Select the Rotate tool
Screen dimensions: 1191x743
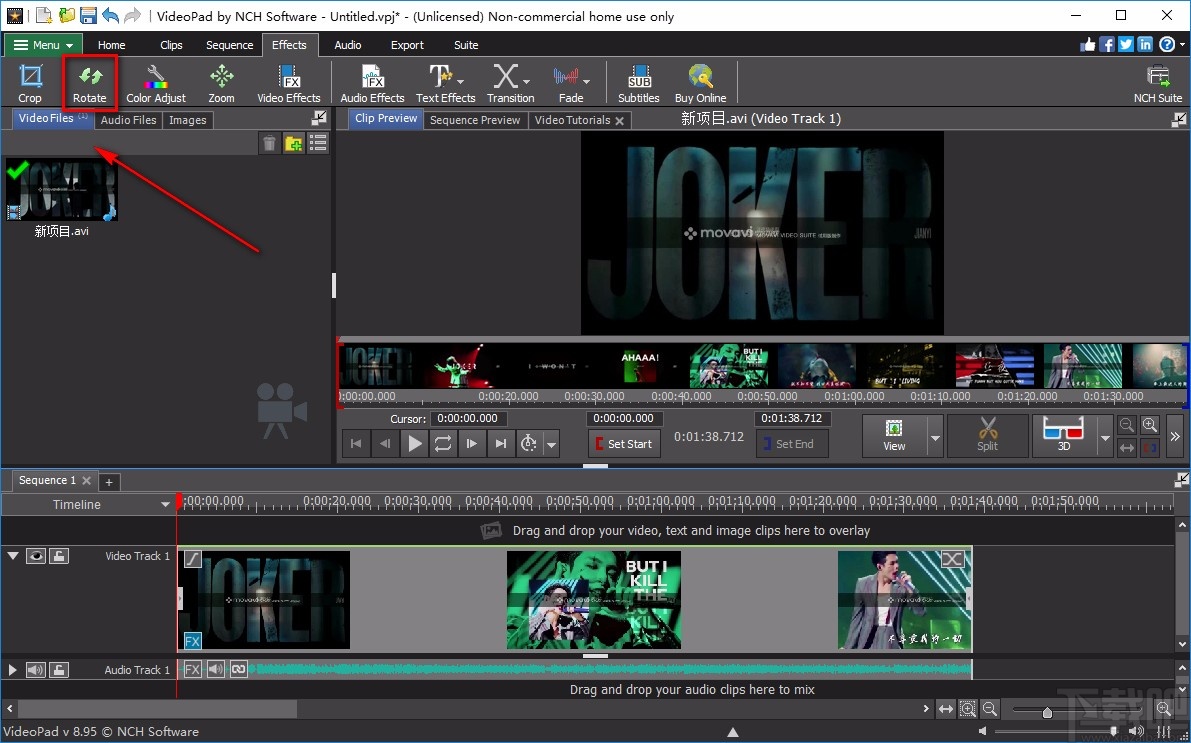[90, 82]
